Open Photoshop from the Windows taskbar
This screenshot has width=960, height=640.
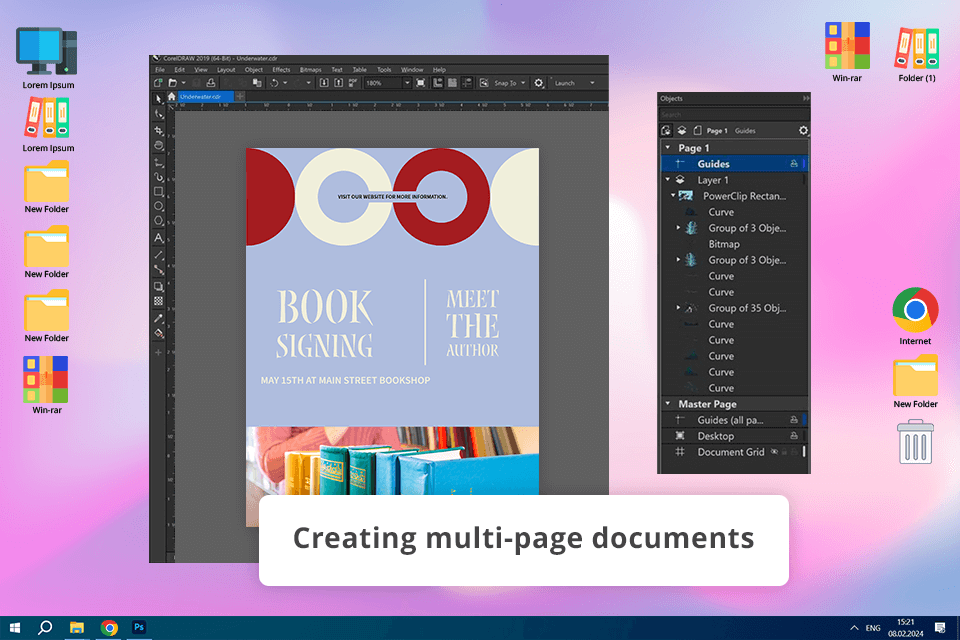139,627
